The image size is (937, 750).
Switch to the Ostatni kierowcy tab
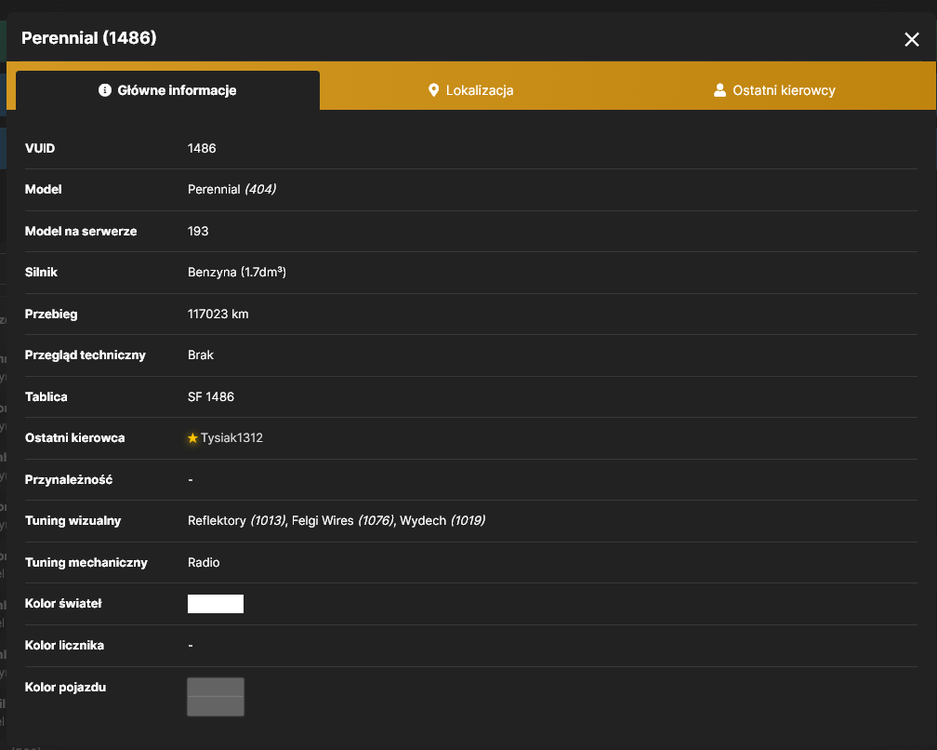point(774,90)
